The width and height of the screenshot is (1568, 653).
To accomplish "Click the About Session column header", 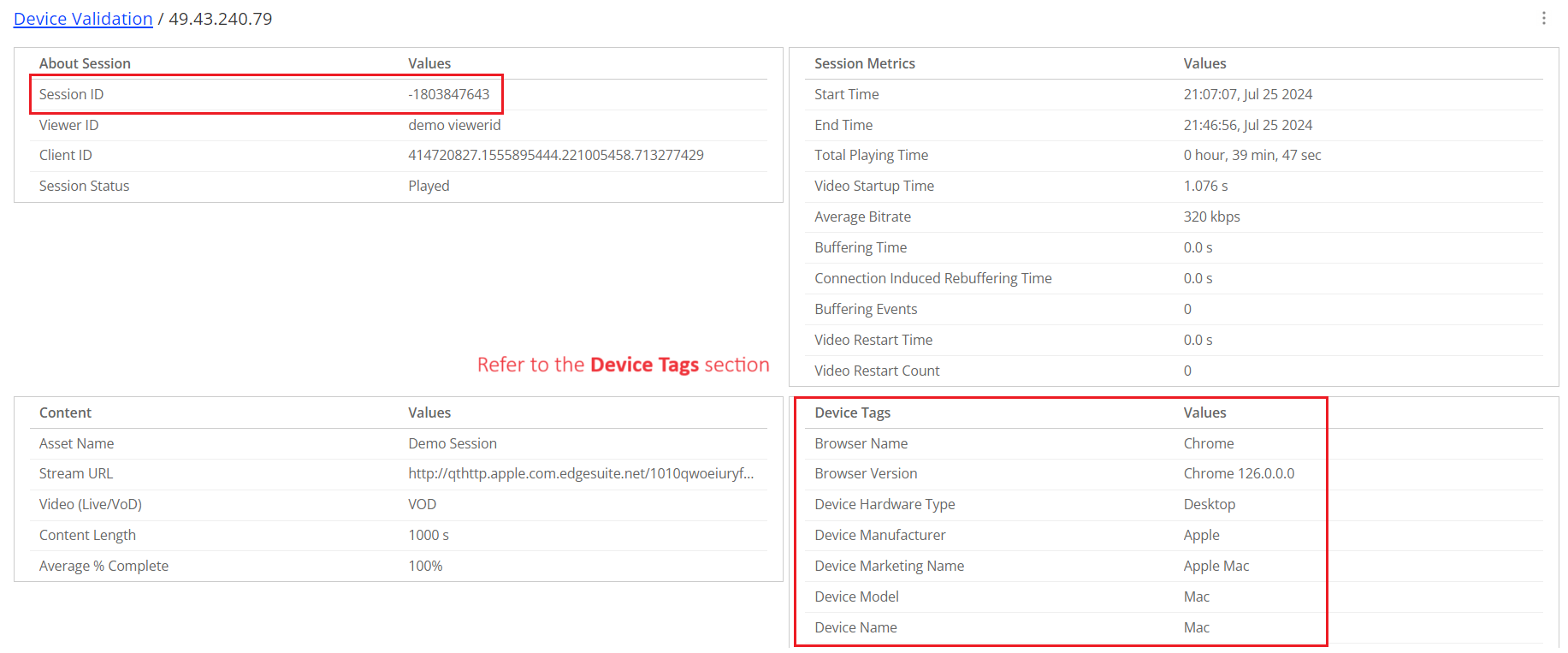I will pos(85,63).
